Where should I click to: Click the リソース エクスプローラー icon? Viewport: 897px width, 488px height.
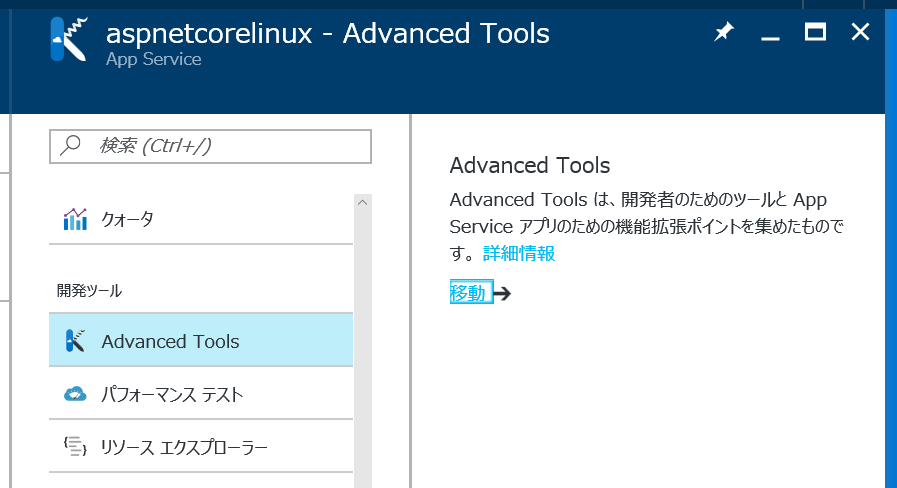pos(75,446)
